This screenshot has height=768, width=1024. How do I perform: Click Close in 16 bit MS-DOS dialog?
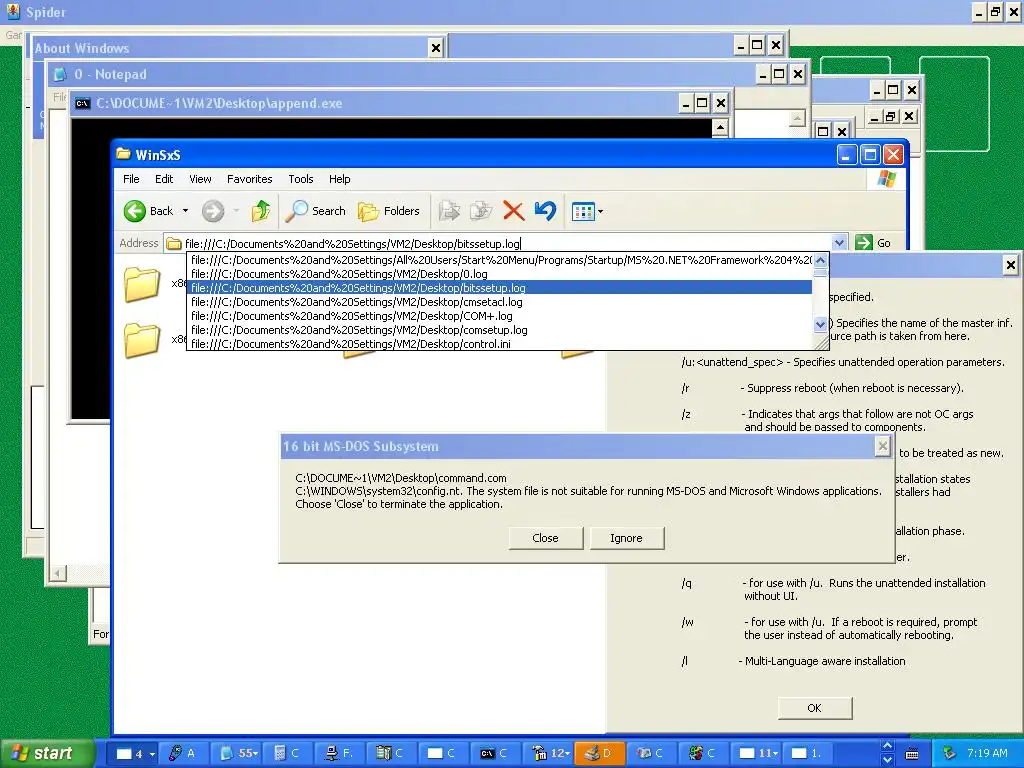pos(545,538)
